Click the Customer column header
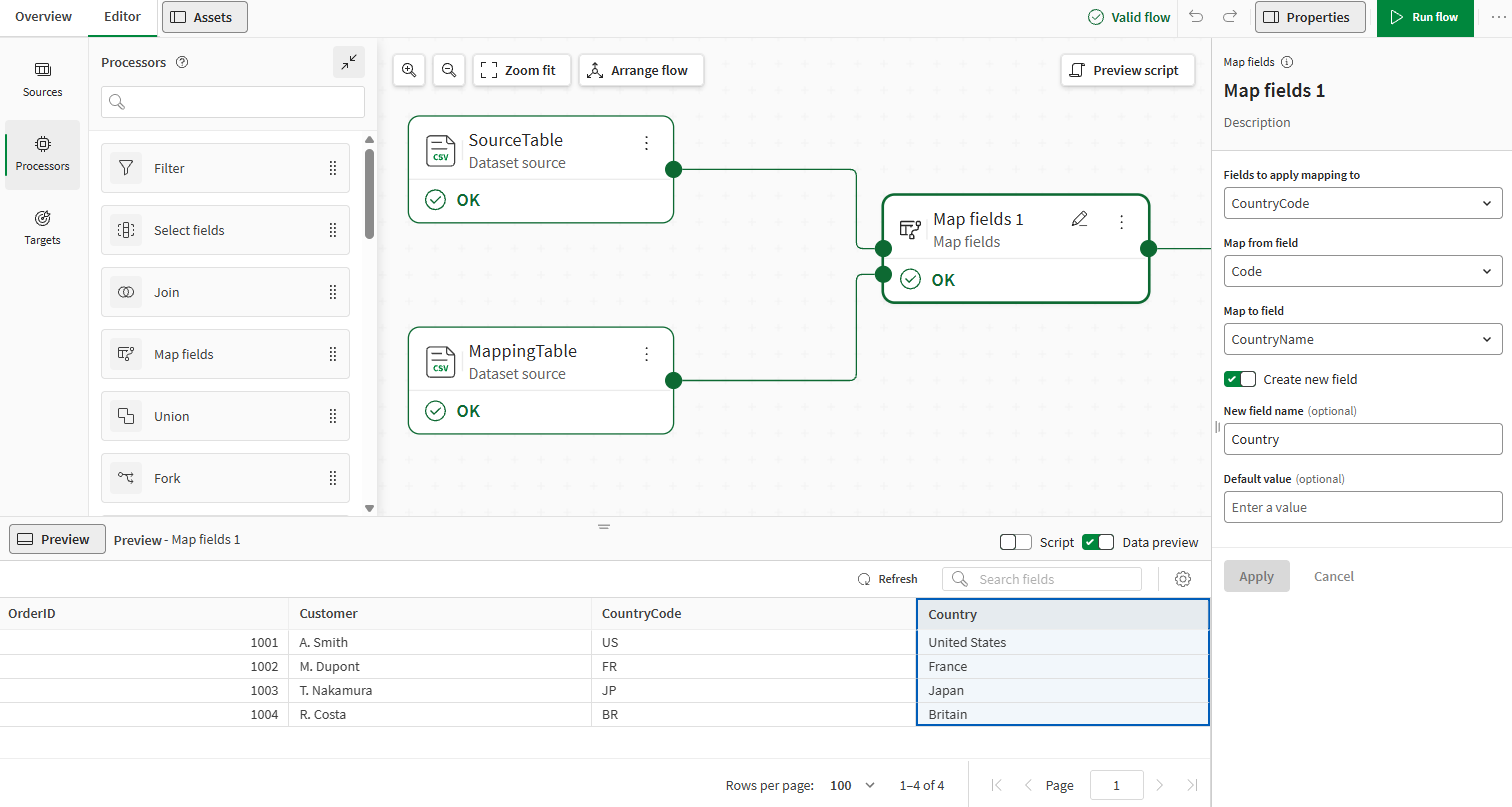 [x=439, y=614]
